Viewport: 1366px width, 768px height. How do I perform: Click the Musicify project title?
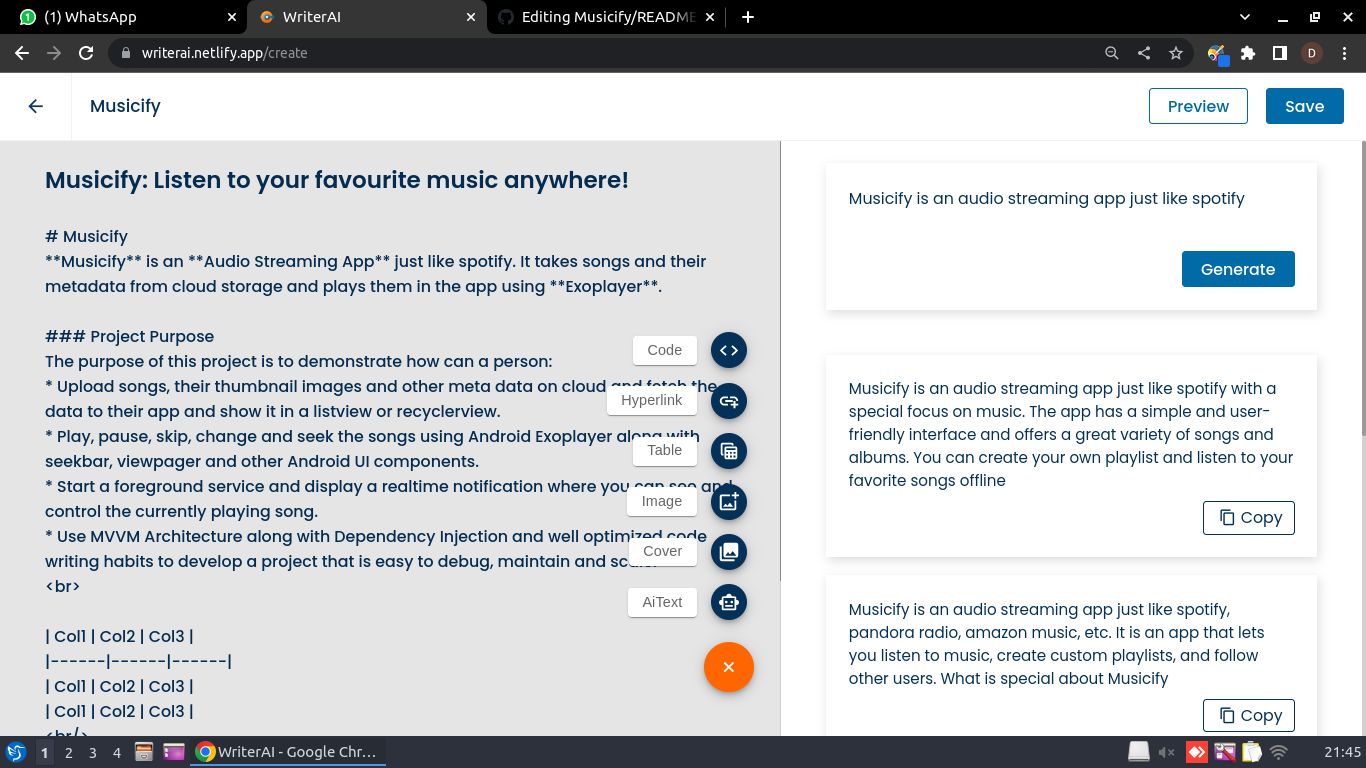(125, 106)
